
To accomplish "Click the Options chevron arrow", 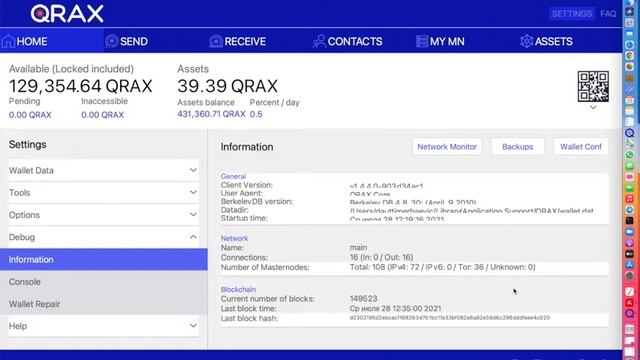I will pyautogui.click(x=193, y=214).
